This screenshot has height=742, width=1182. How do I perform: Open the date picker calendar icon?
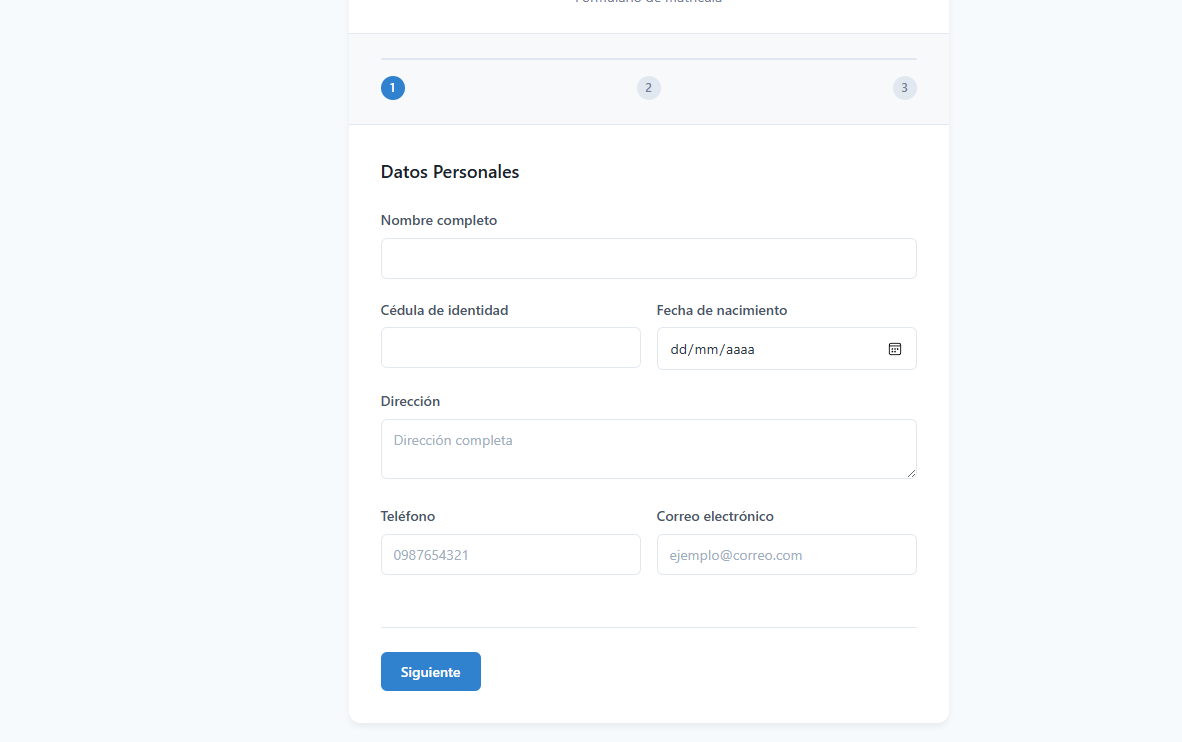895,349
